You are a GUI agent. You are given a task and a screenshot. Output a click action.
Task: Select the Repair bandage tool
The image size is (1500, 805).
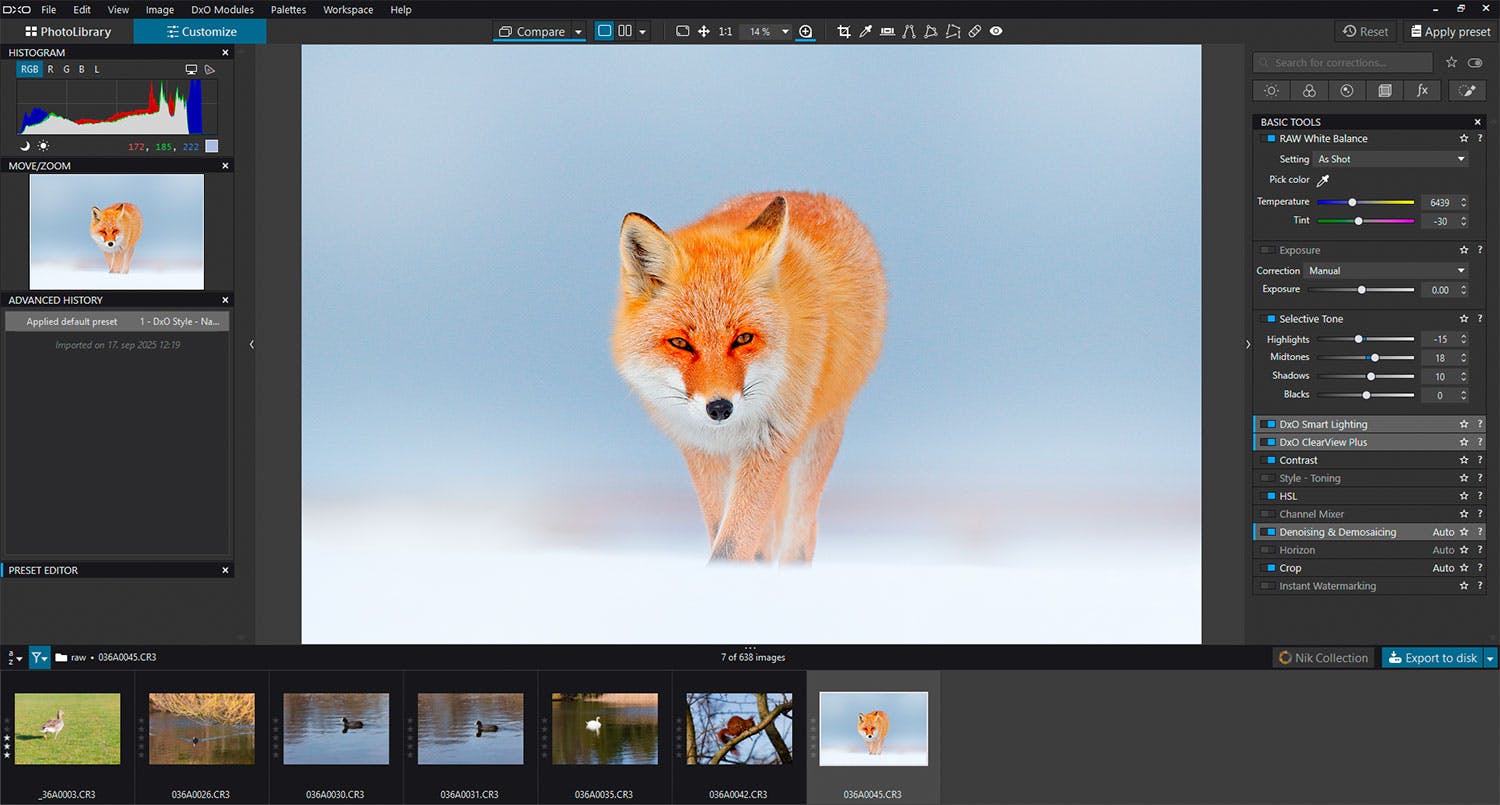(974, 32)
